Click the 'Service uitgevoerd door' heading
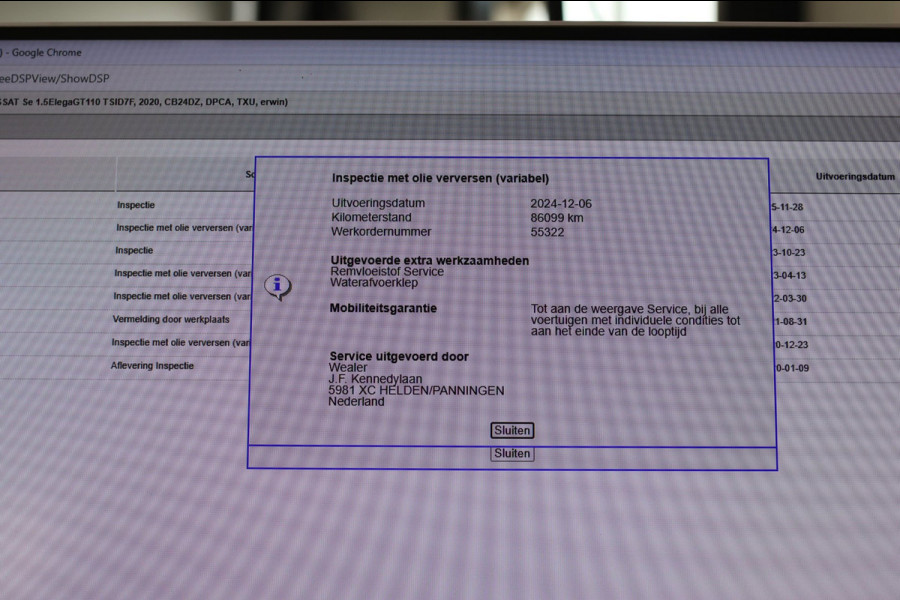 (399, 357)
